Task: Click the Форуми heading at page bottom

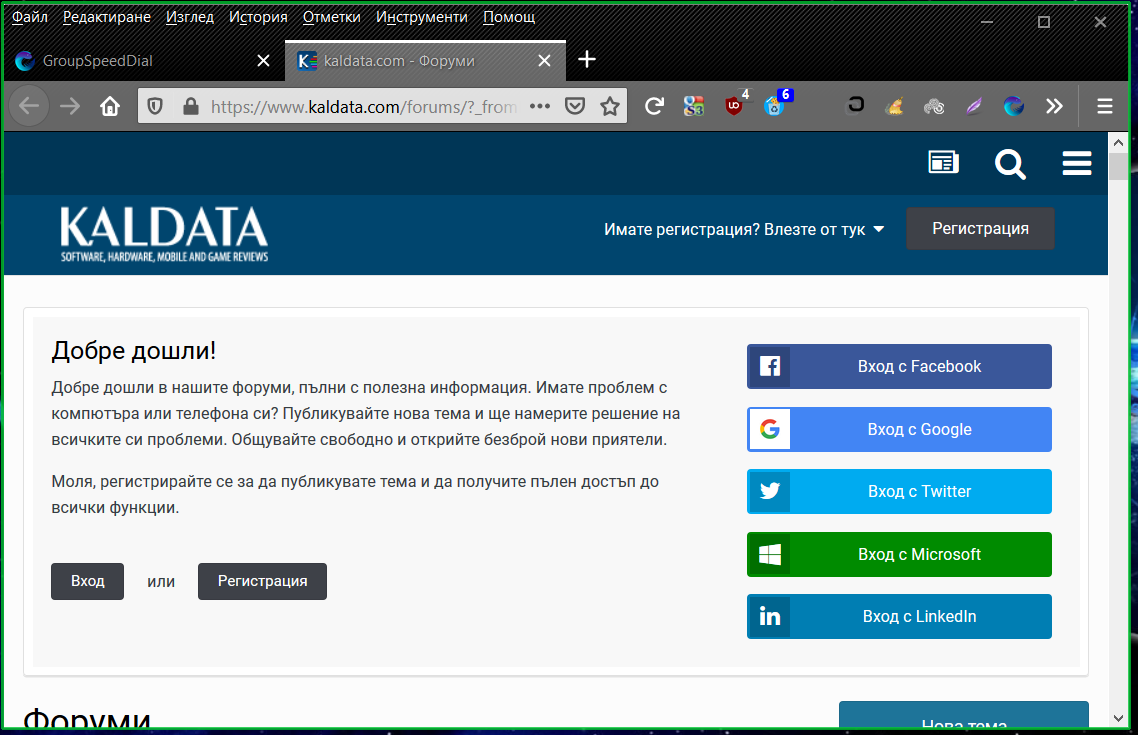Action: coord(87,718)
